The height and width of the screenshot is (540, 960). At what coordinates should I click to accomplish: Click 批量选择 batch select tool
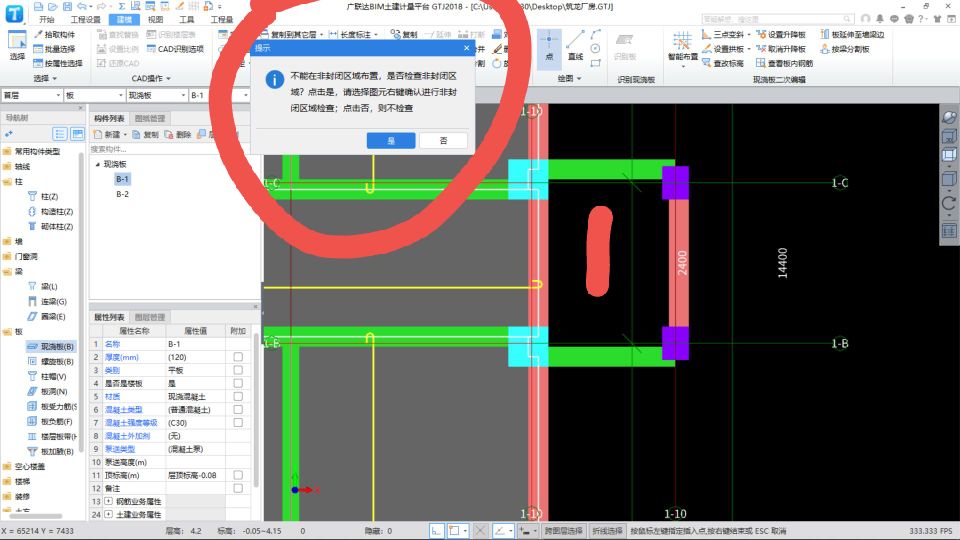(54, 49)
